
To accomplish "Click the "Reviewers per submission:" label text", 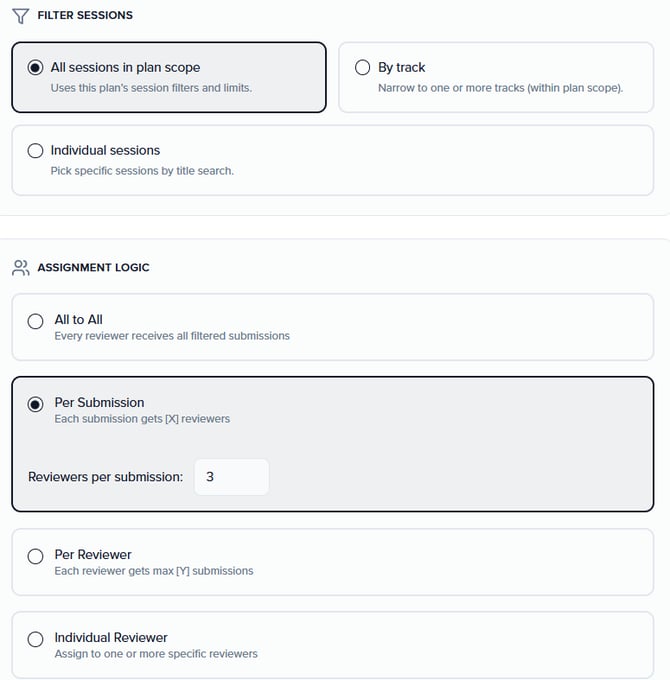I will coord(105,477).
